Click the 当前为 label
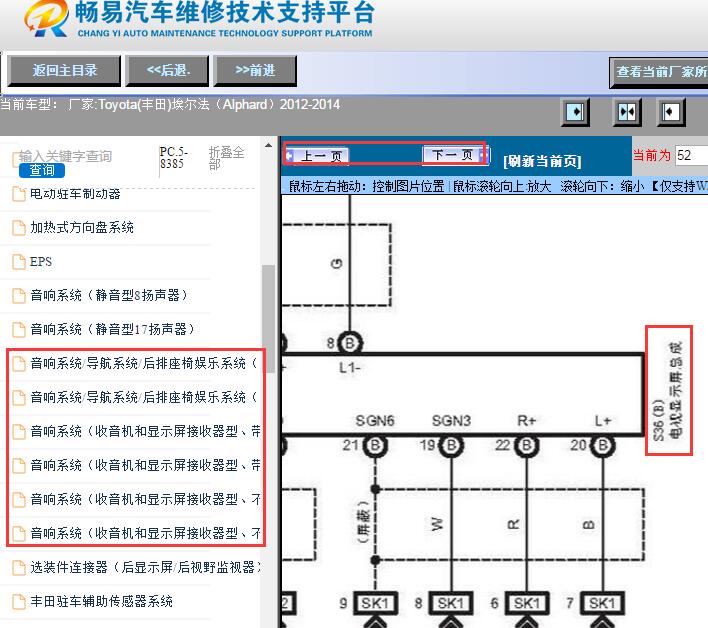 tap(651, 155)
